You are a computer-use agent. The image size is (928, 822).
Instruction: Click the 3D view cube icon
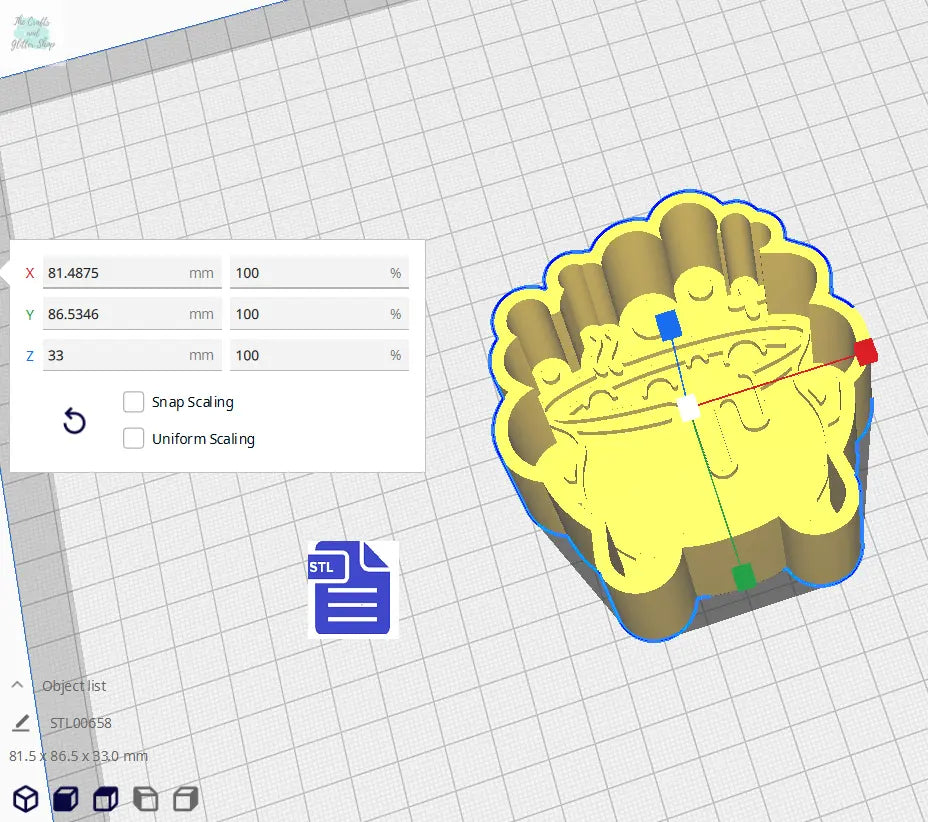pos(25,799)
